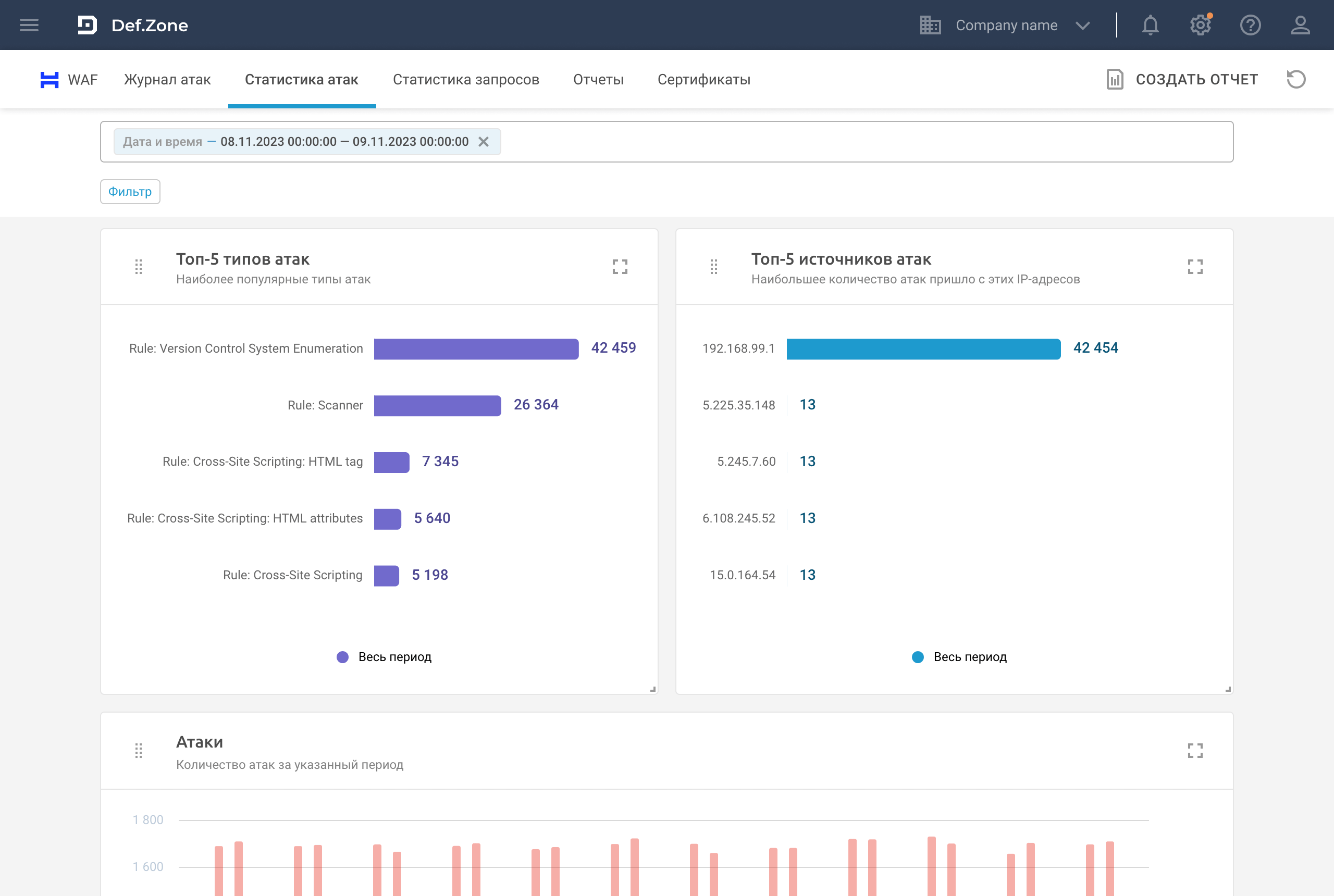Click the Создать отчет button
Viewport: 1334px width, 896px height.
click(1182, 79)
